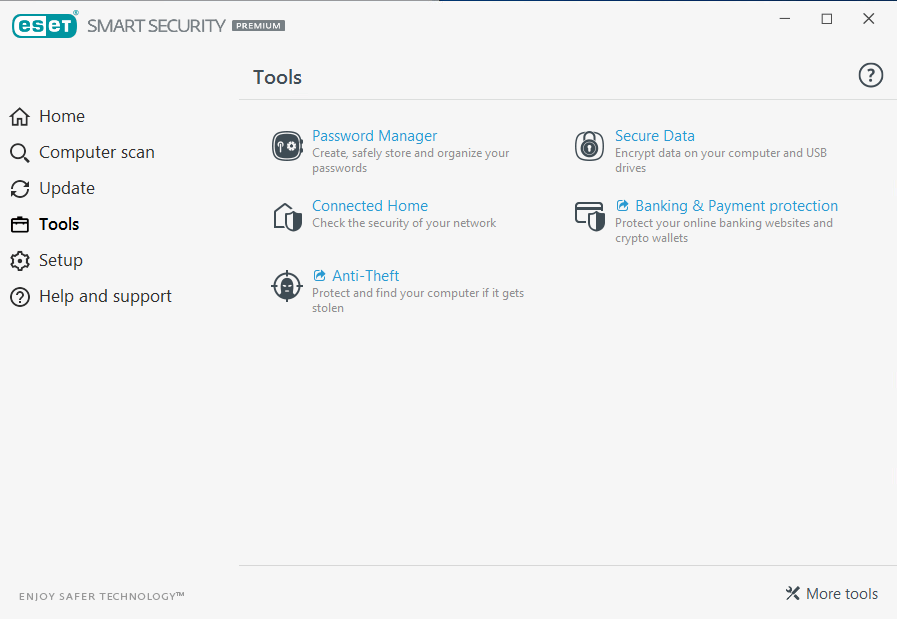897x619 pixels.
Task: Open the Anti-Theft link
Action: tap(366, 276)
